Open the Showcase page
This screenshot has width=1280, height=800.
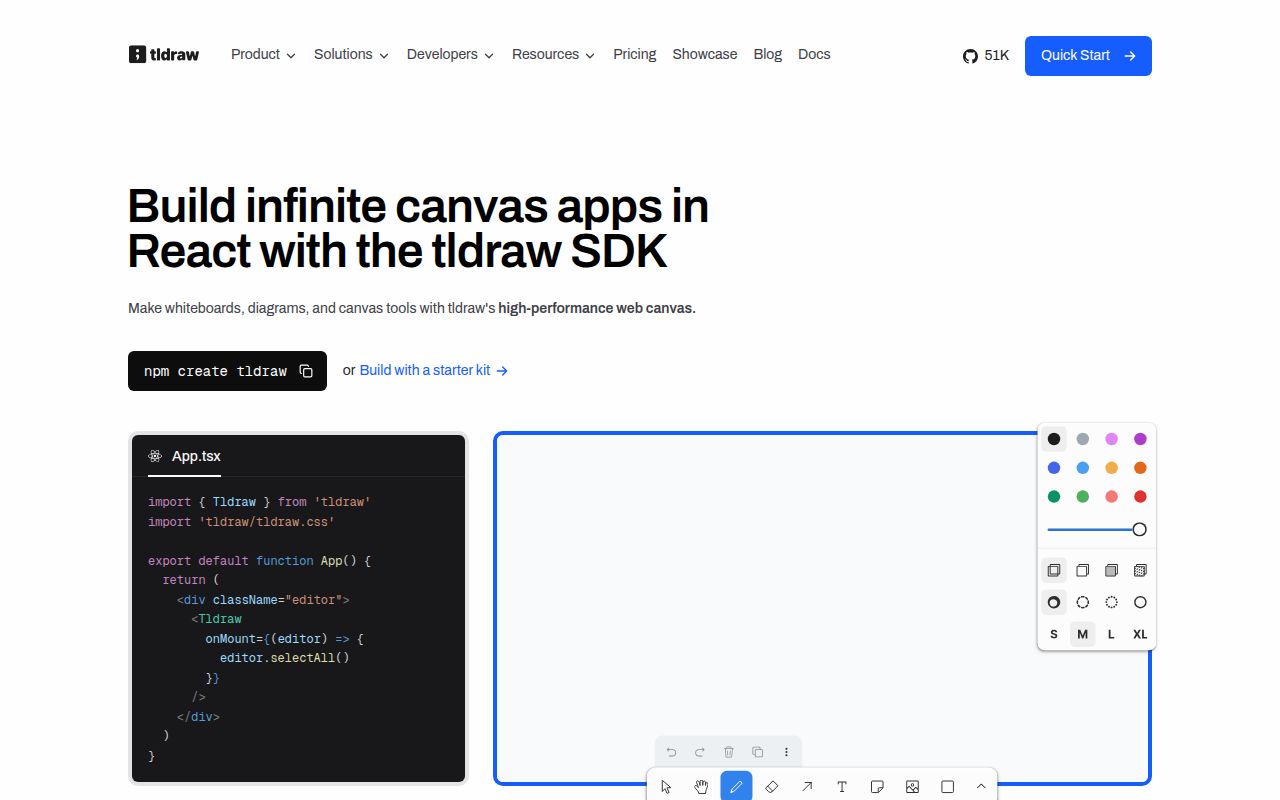click(705, 54)
